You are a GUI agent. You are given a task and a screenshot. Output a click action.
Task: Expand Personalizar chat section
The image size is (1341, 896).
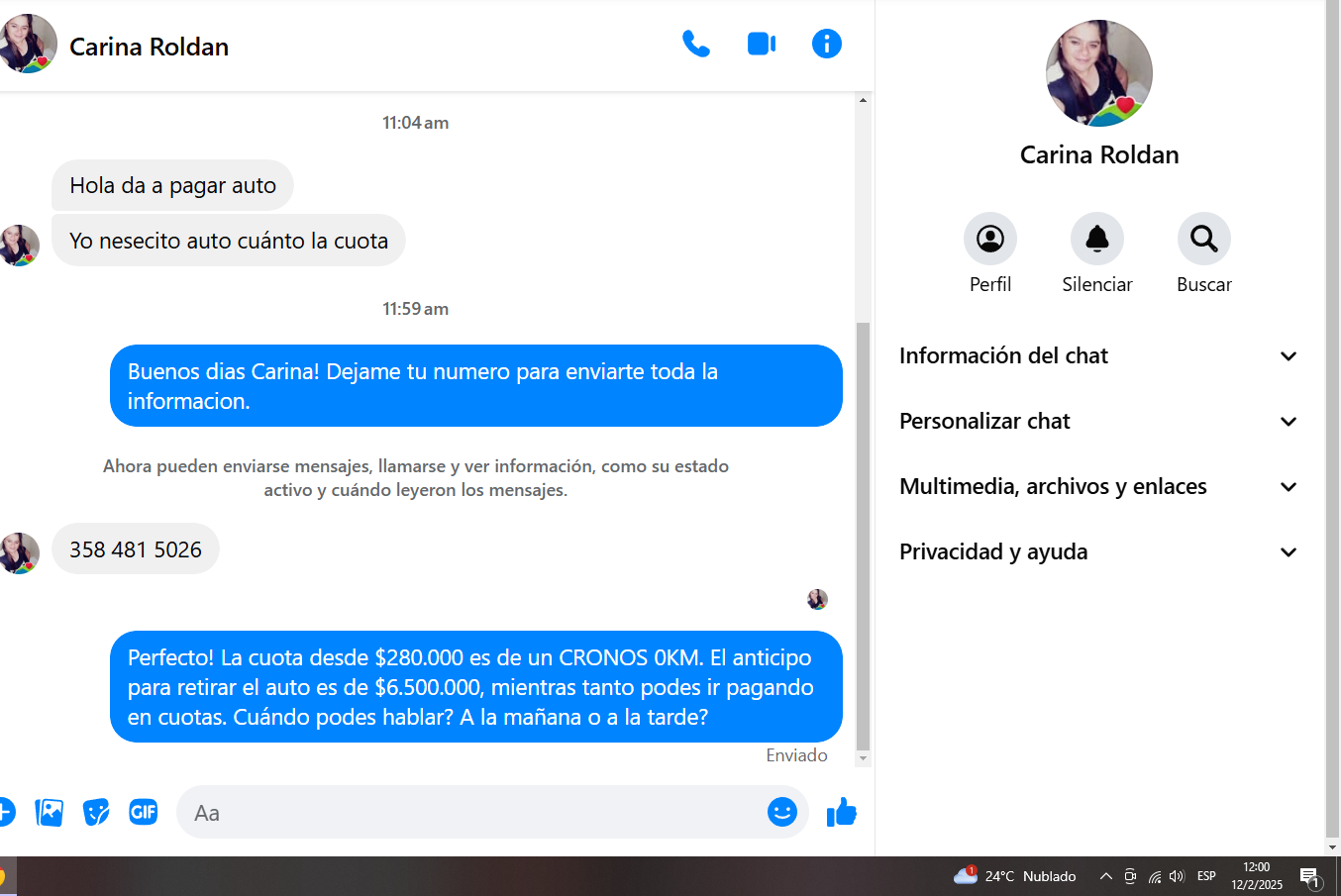(x=1097, y=422)
